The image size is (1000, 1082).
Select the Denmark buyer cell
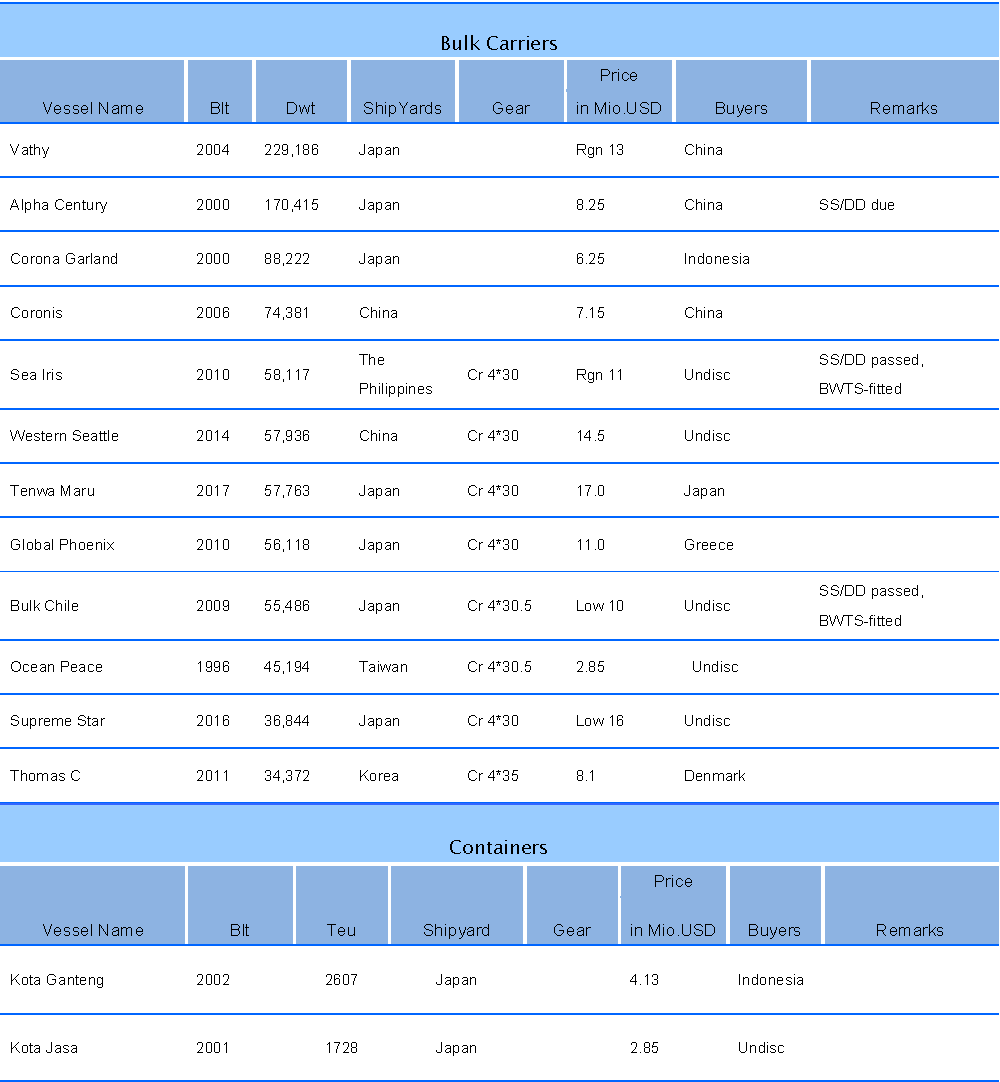pyautogui.click(x=715, y=776)
